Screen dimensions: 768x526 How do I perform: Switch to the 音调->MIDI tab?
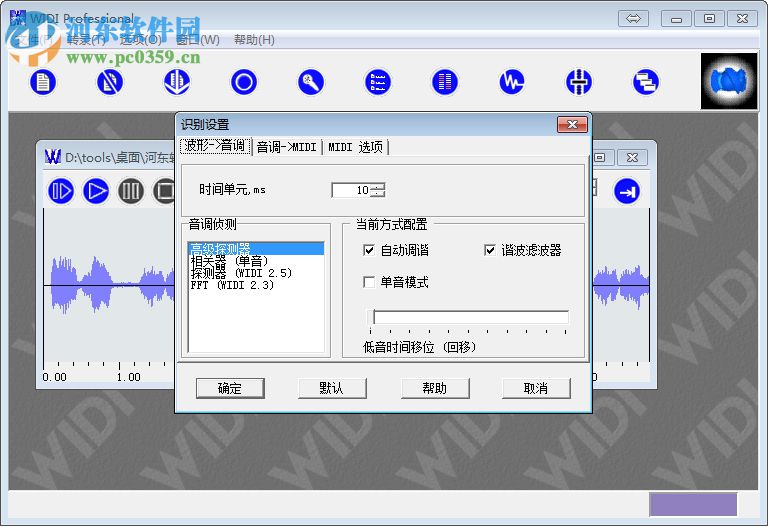coord(287,147)
